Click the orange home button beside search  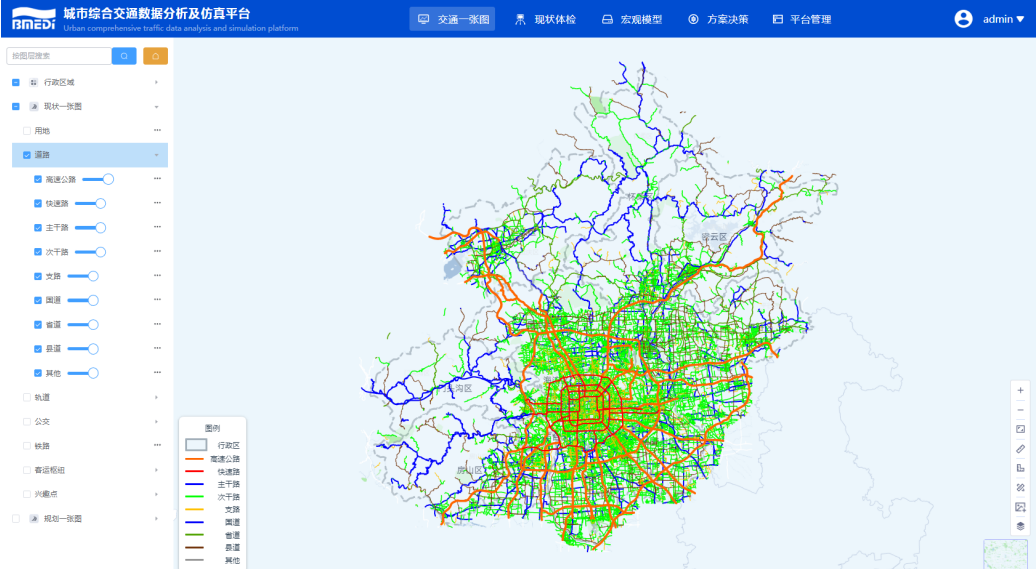coord(155,57)
